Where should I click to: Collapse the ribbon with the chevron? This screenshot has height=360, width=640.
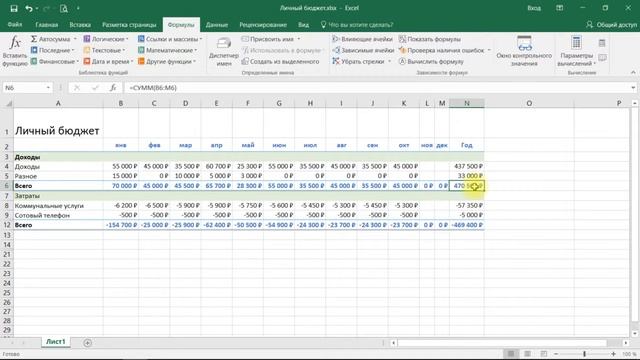coord(633,73)
